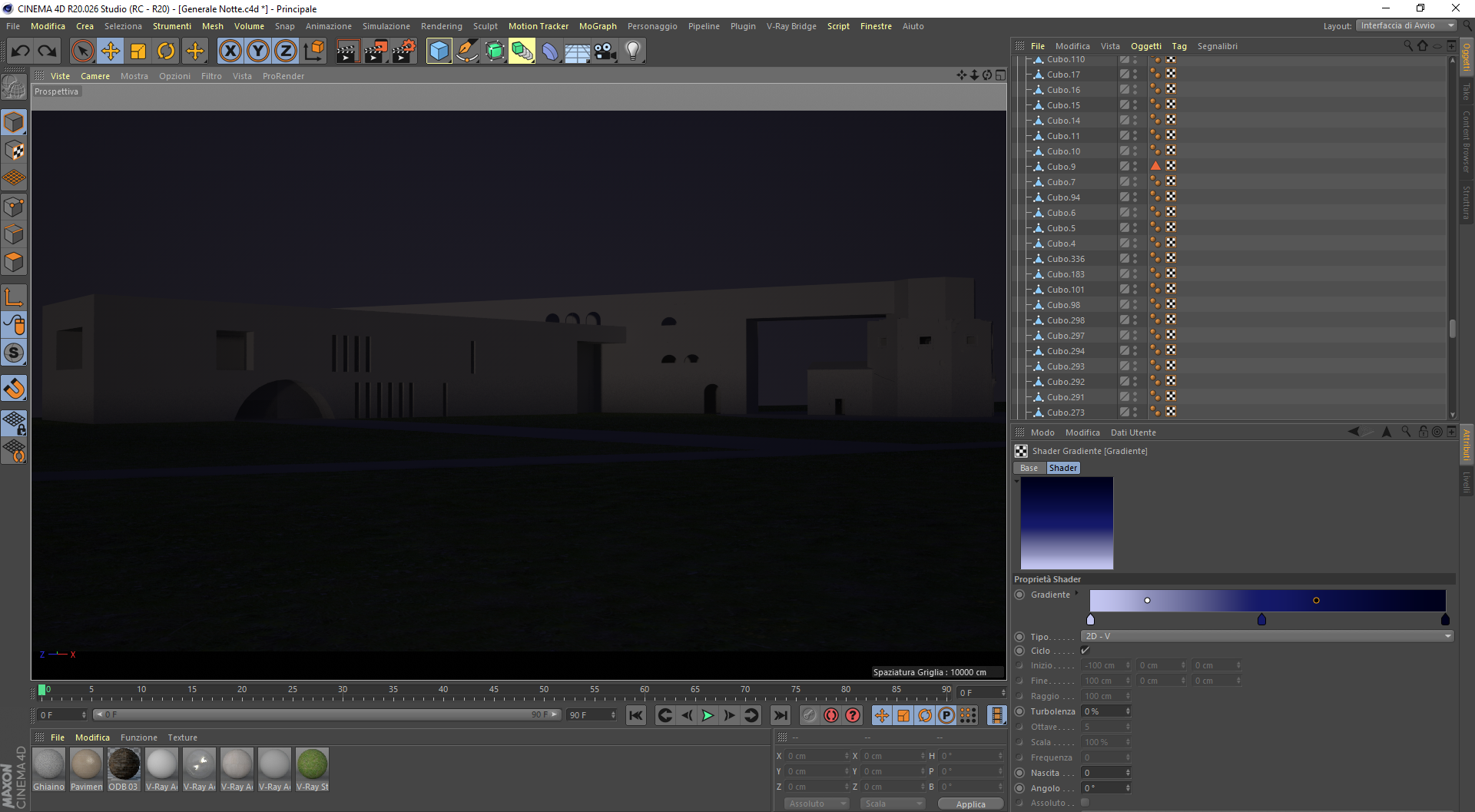The image size is (1475, 812).
Task: Toggle visibility dots for Cubo.17
Action: click(1135, 75)
